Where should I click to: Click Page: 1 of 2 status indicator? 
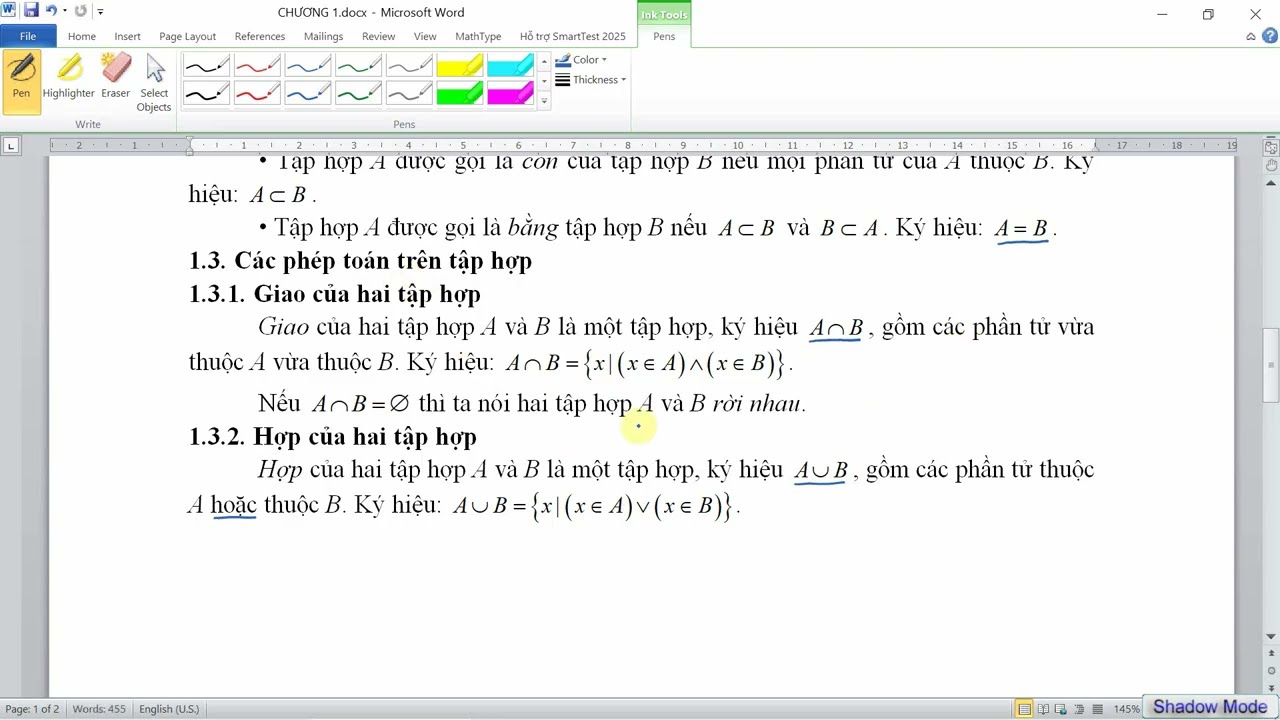pos(32,709)
